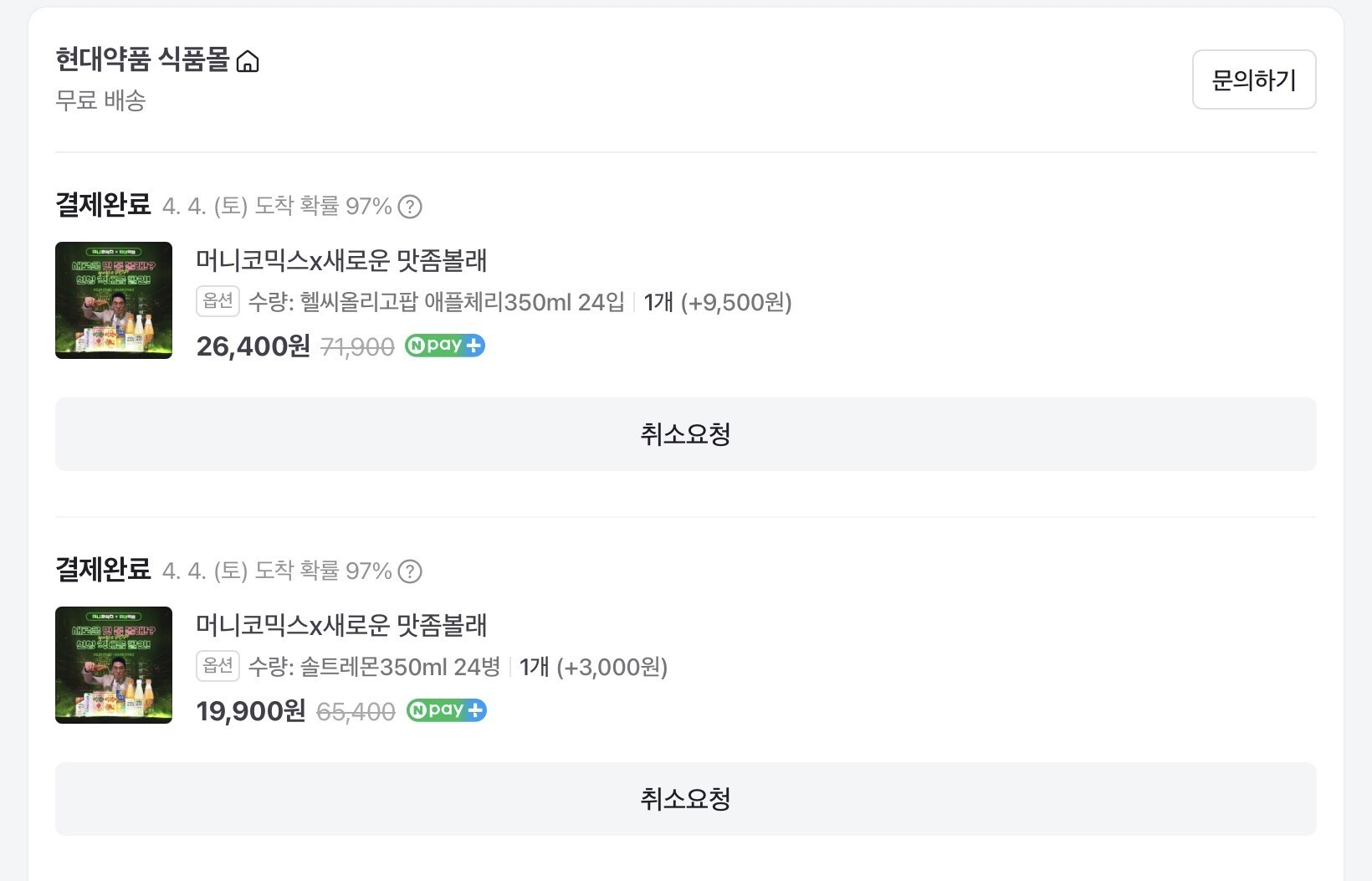Open the 헬씨올리고팝 애플체리 product thumbnail
The width and height of the screenshot is (1372, 881).
114,300
